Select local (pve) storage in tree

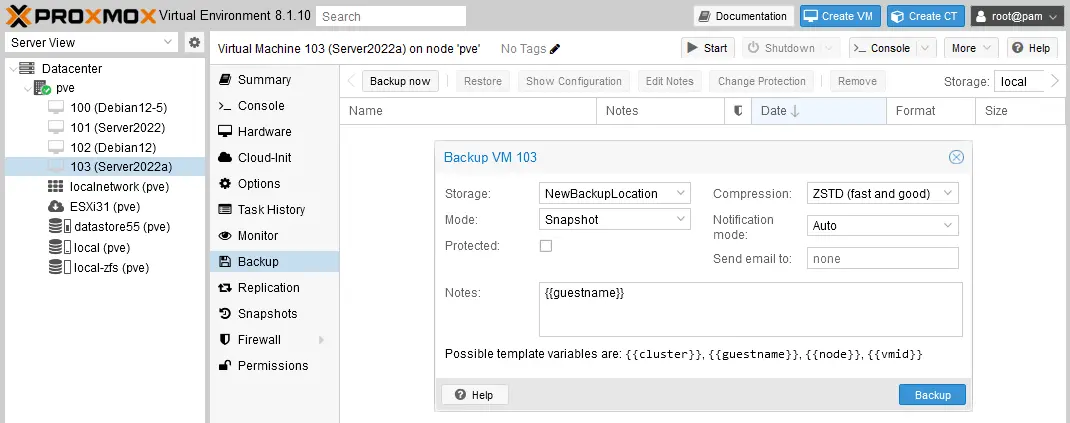(104, 248)
